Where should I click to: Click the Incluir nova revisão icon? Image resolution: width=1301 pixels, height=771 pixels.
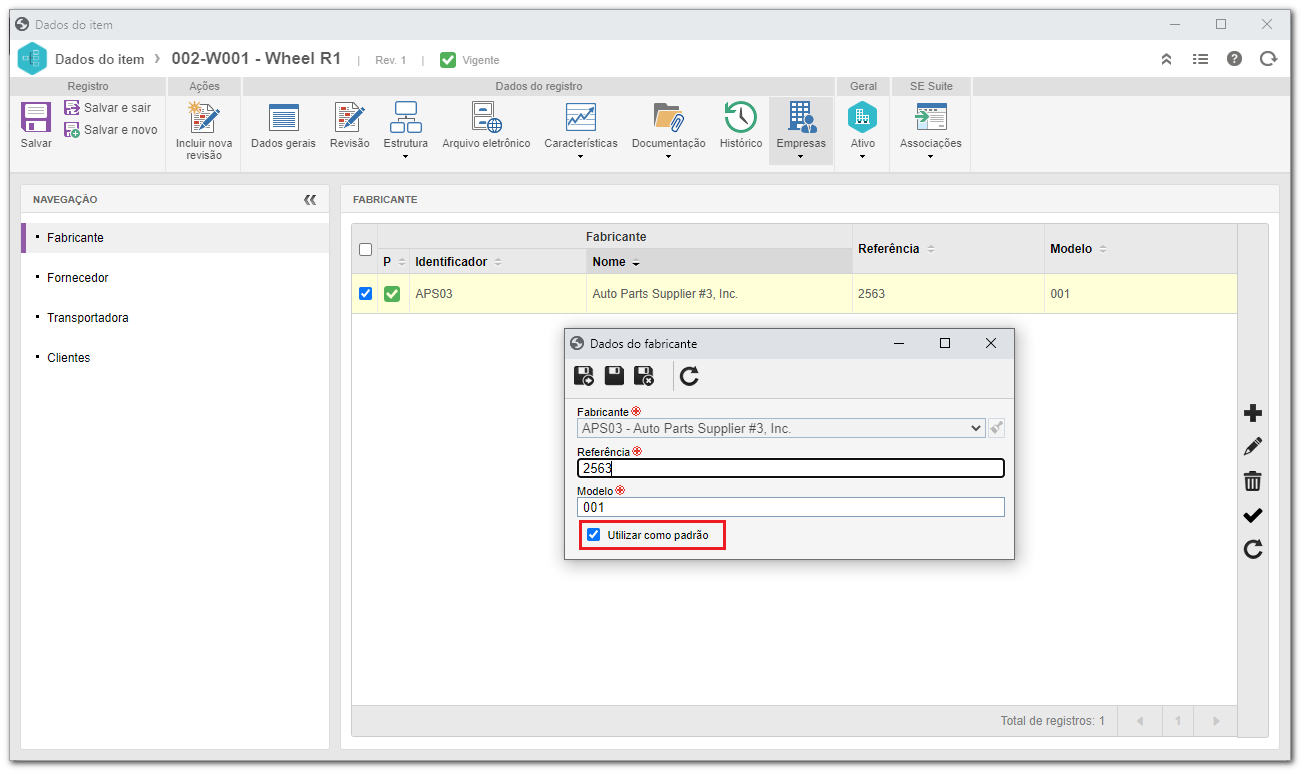pyautogui.click(x=204, y=131)
